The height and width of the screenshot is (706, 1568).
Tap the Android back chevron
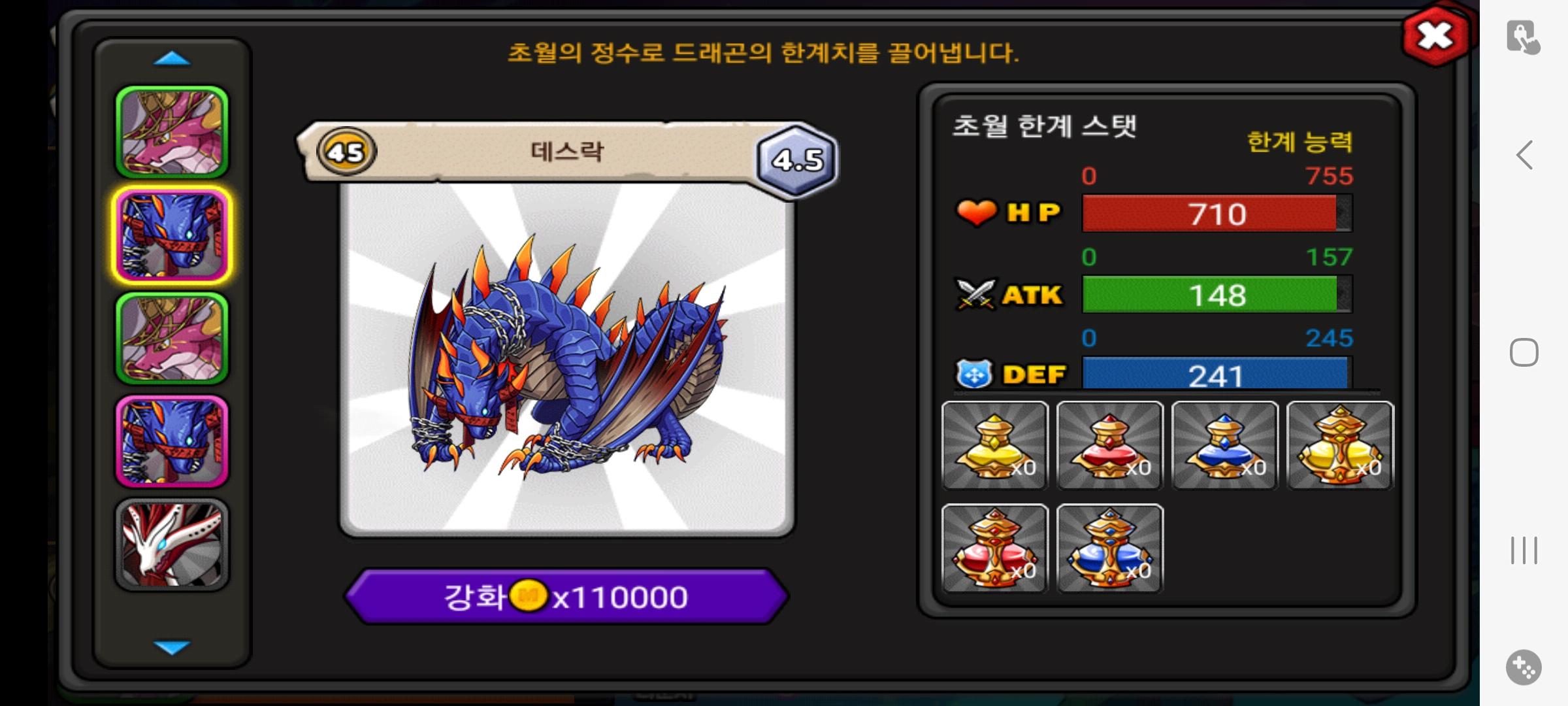point(1524,156)
